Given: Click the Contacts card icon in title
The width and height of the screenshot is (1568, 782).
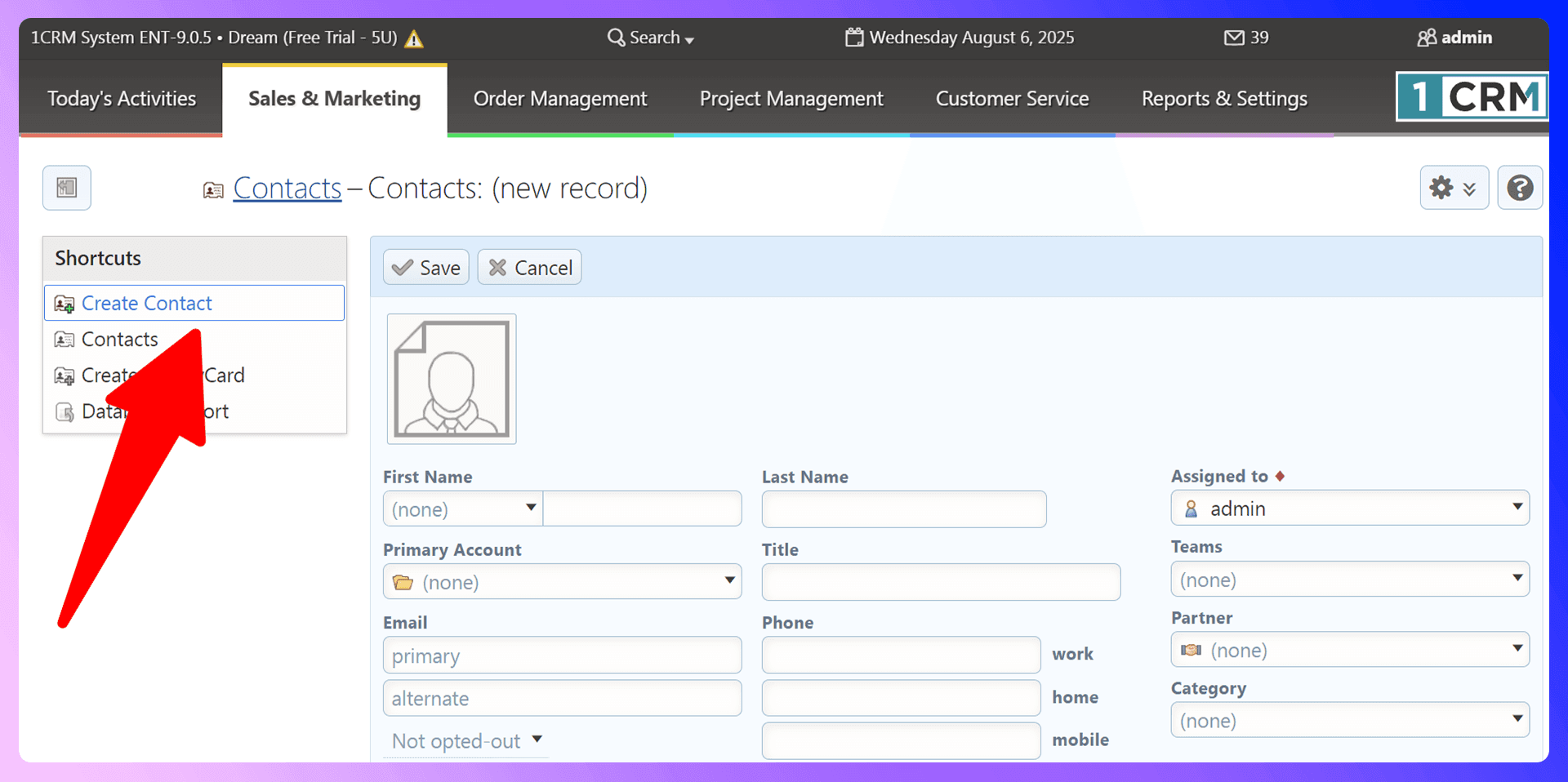Looking at the screenshot, I should [x=213, y=190].
